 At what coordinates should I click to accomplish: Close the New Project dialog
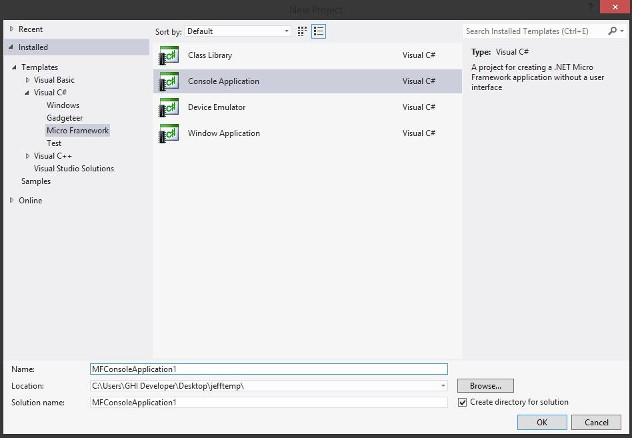coord(615,7)
